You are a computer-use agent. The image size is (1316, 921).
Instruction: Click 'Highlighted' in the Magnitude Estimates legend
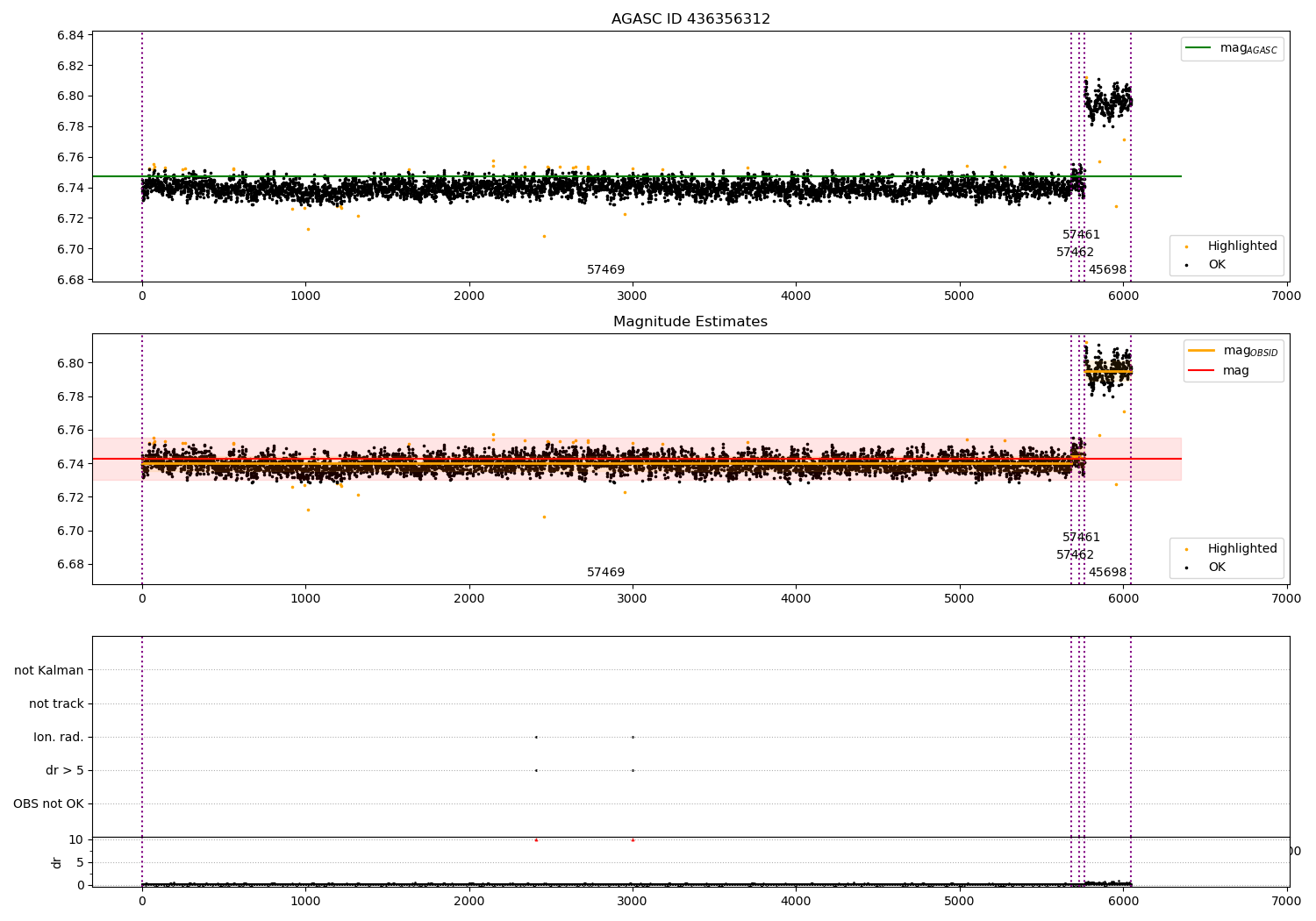click(x=1241, y=549)
